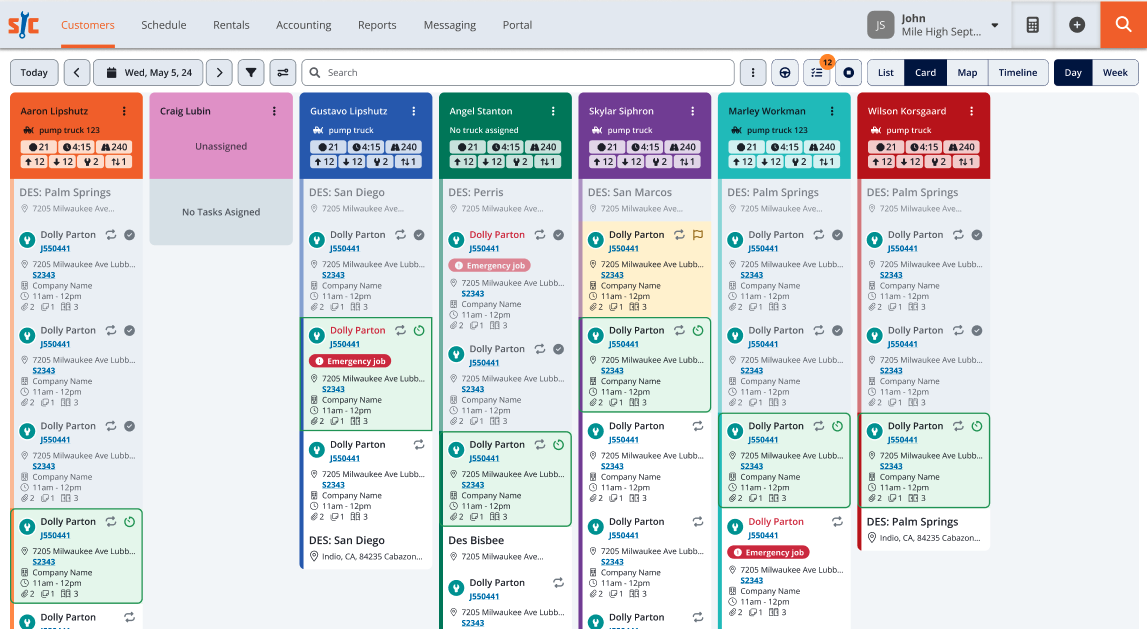Open Aaron Lipshutz column options menu
This screenshot has height=629, width=1147.
click(124, 111)
